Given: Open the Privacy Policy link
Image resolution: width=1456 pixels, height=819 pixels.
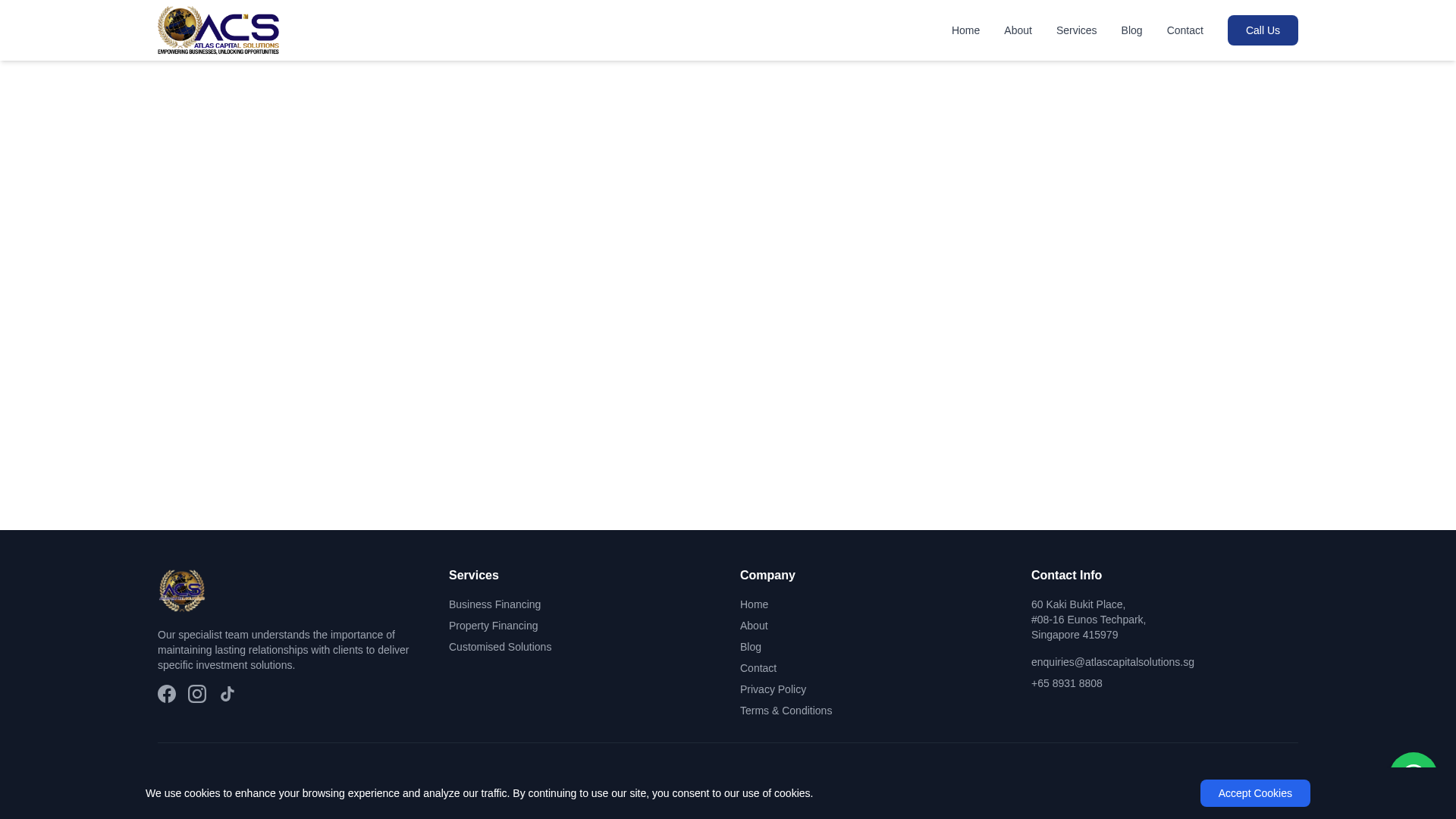Looking at the screenshot, I should coord(773,689).
